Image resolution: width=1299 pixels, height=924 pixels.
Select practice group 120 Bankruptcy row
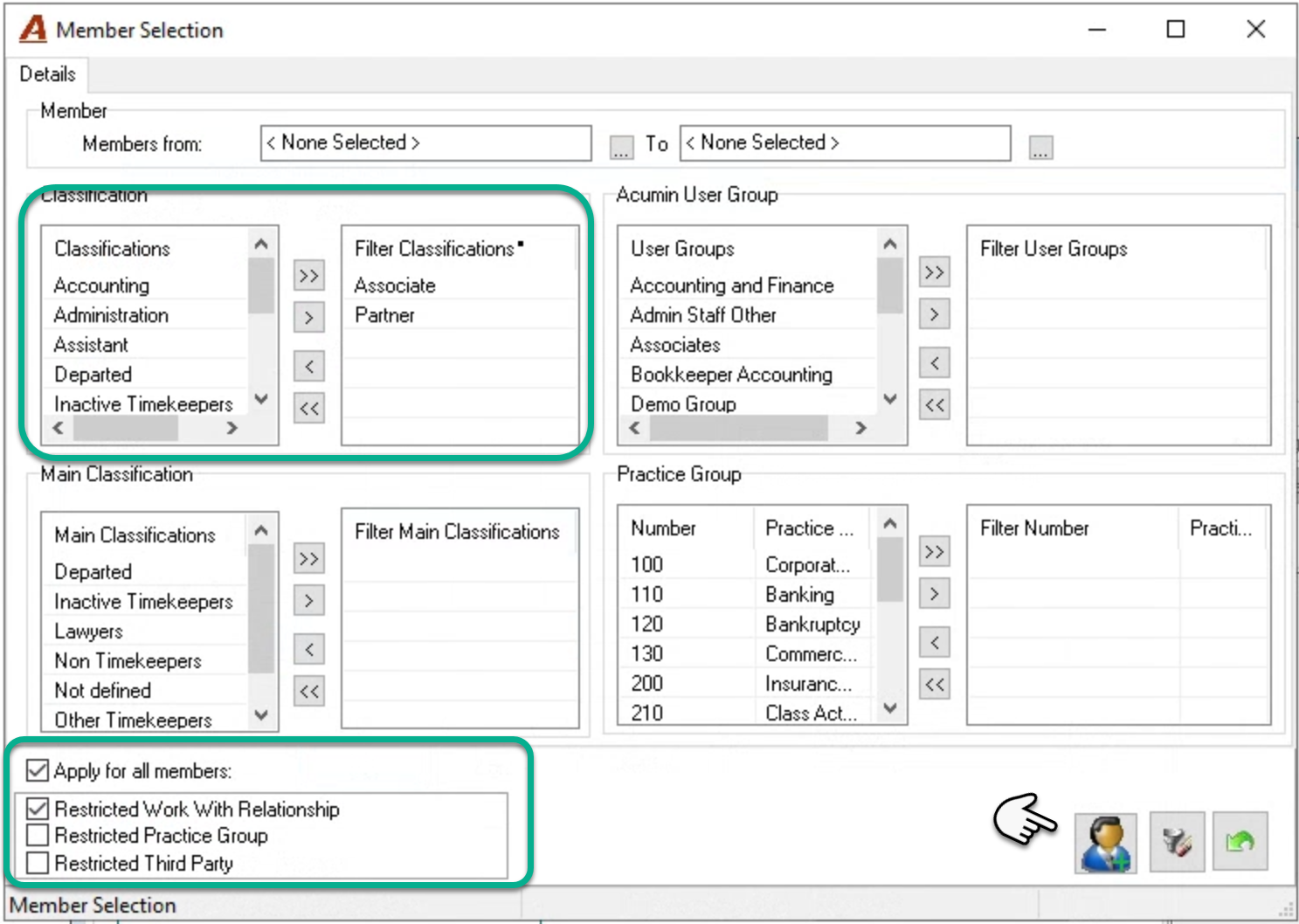[x=747, y=624]
